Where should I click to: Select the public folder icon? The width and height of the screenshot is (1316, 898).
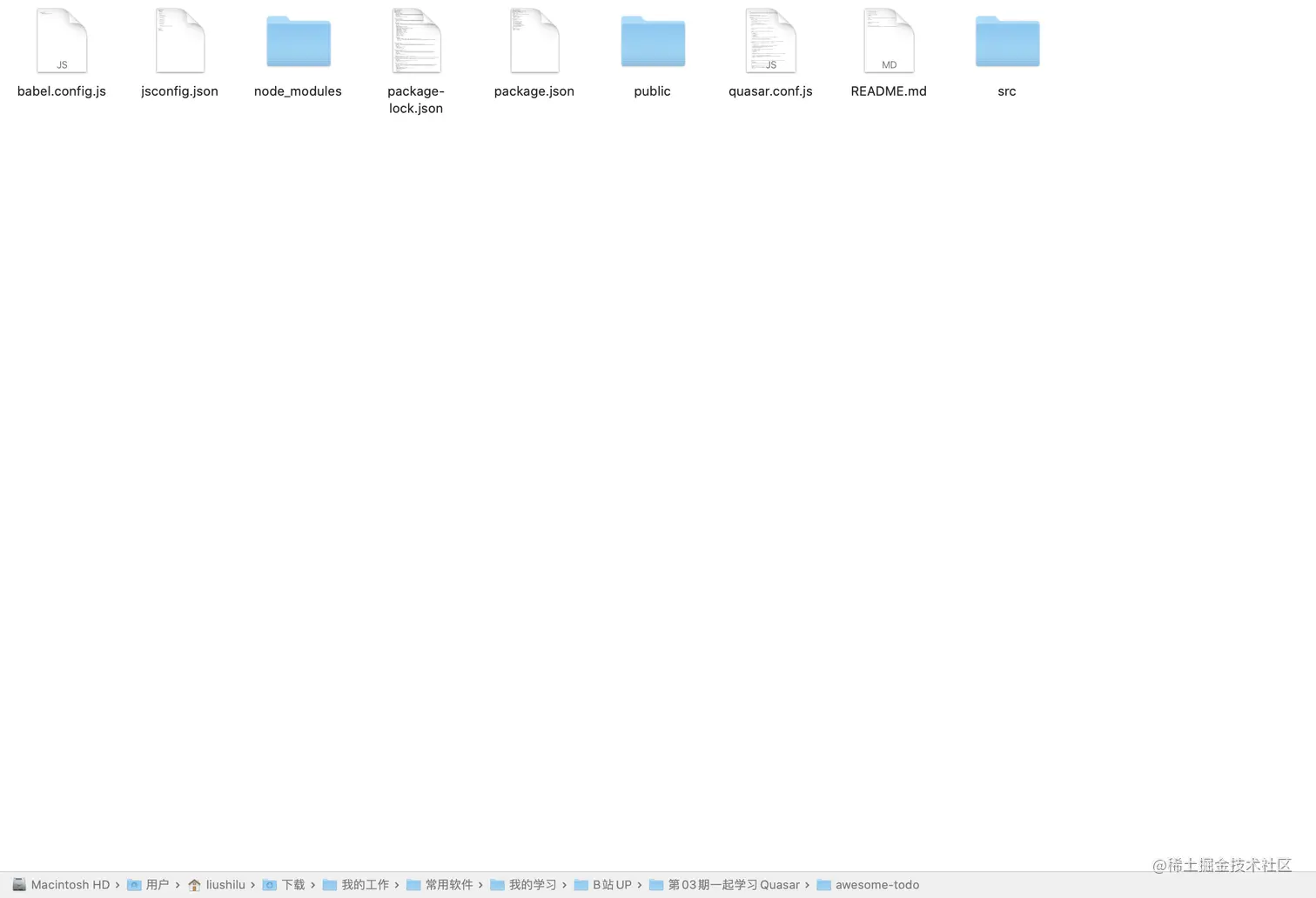[x=653, y=41]
